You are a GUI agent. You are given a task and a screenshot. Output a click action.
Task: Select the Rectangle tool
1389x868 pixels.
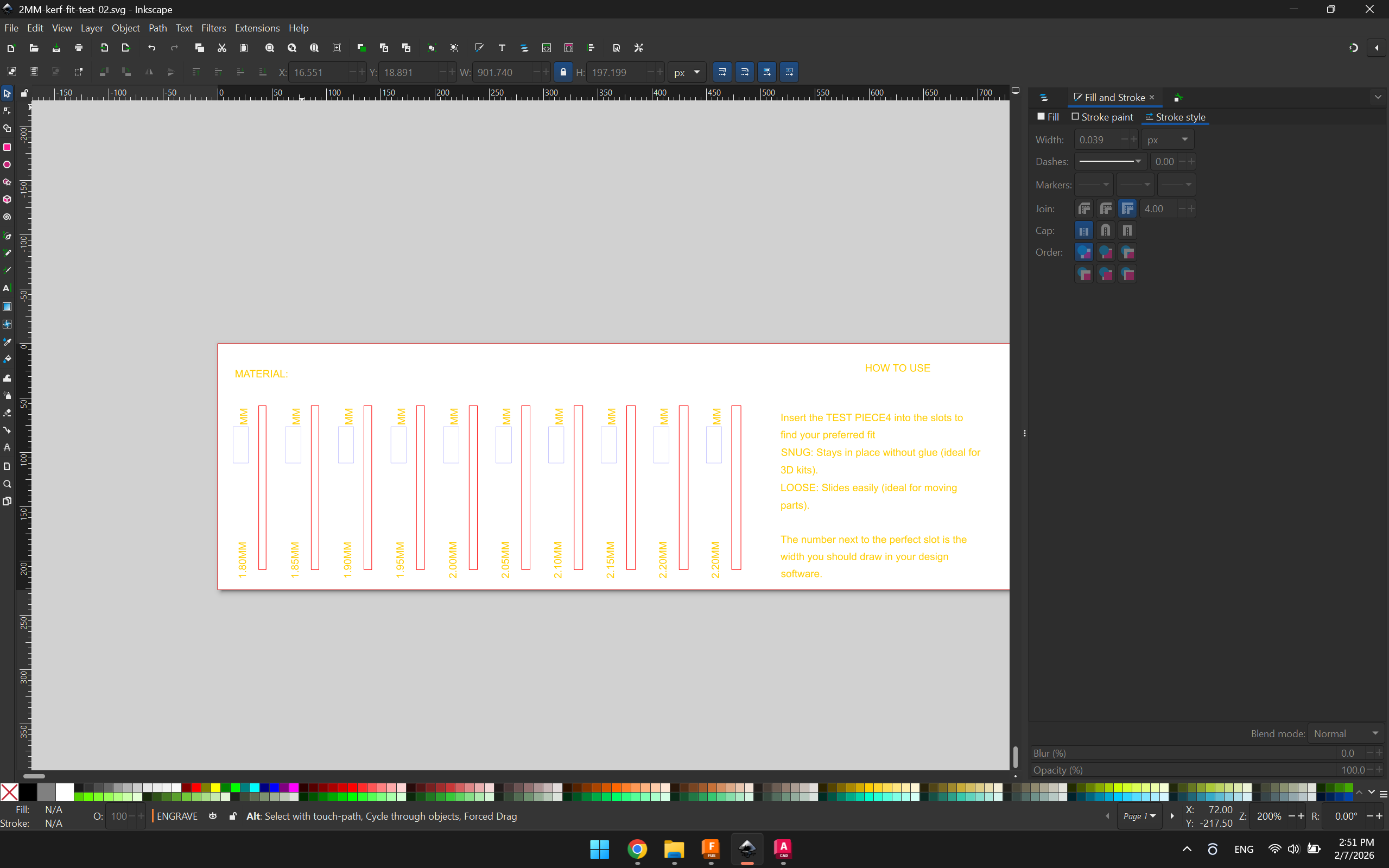7,147
